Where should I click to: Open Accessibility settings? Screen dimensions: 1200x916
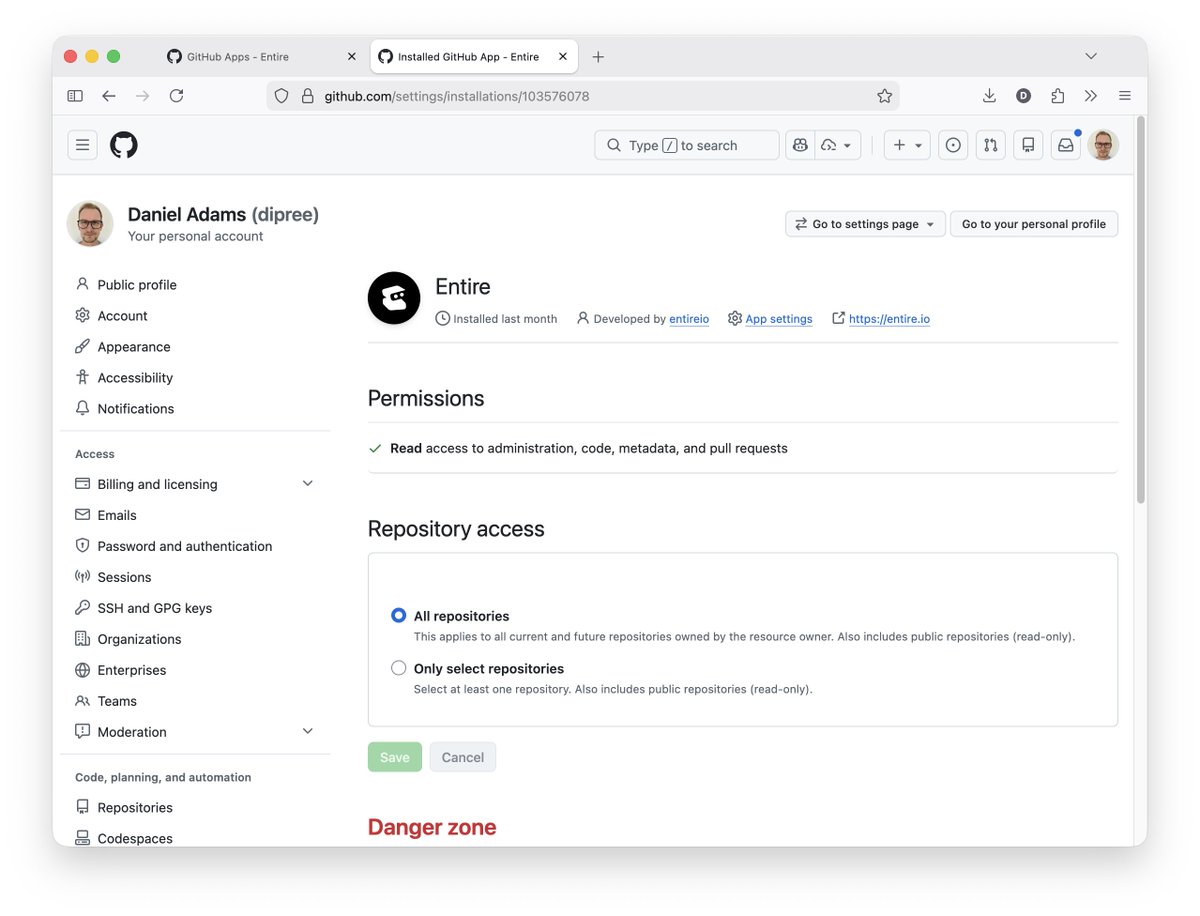click(x=135, y=378)
